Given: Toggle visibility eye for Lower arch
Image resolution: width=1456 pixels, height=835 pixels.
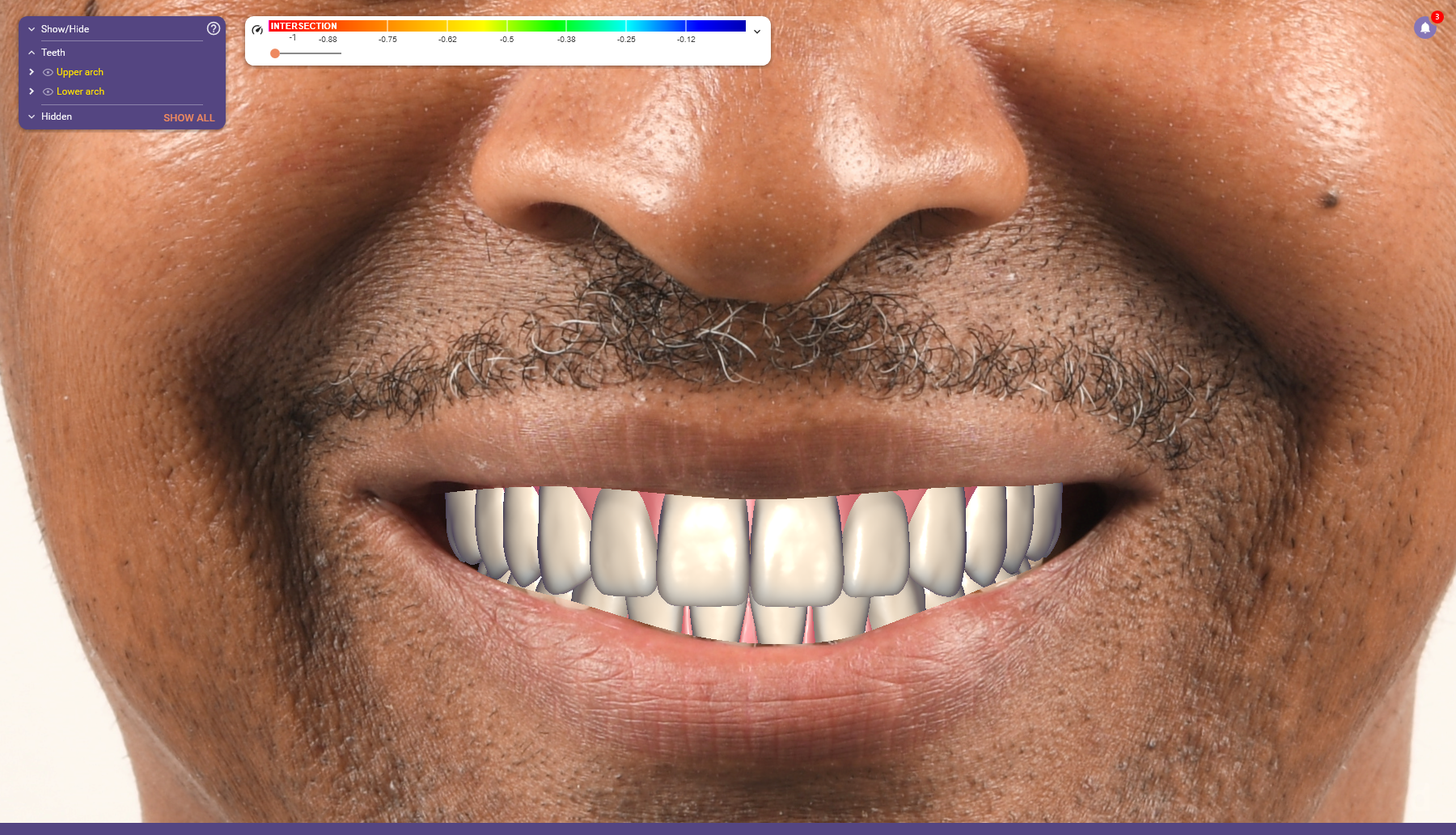Looking at the screenshot, I should [48, 91].
